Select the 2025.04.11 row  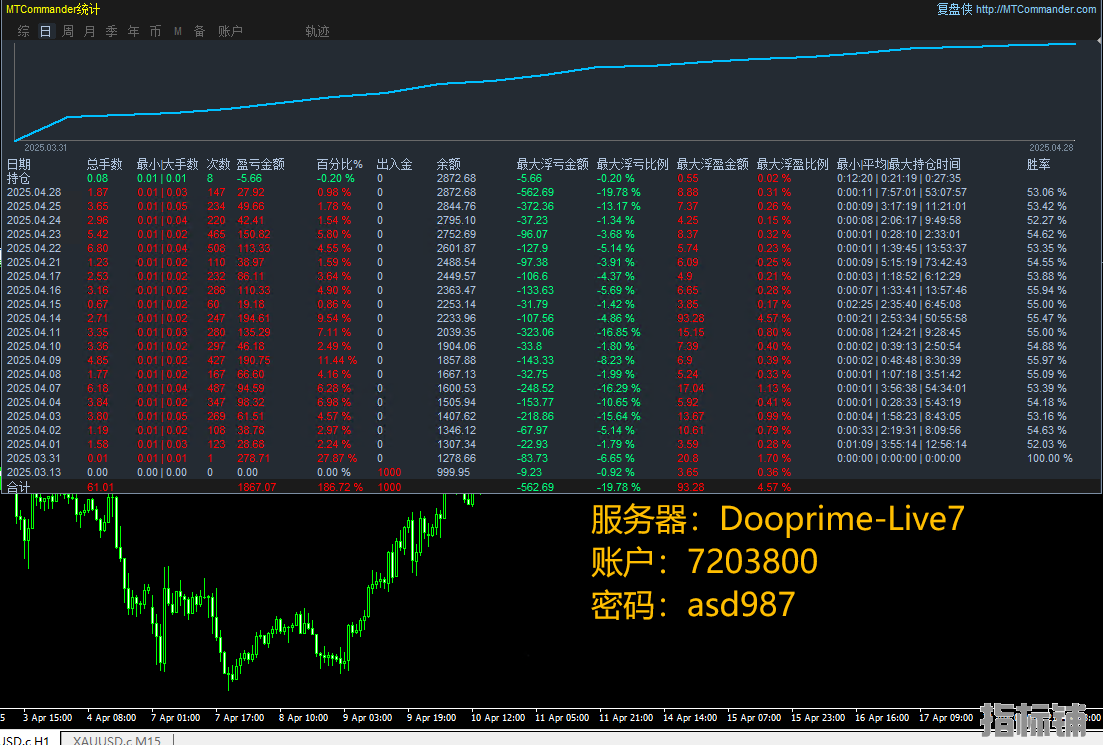coord(551,332)
